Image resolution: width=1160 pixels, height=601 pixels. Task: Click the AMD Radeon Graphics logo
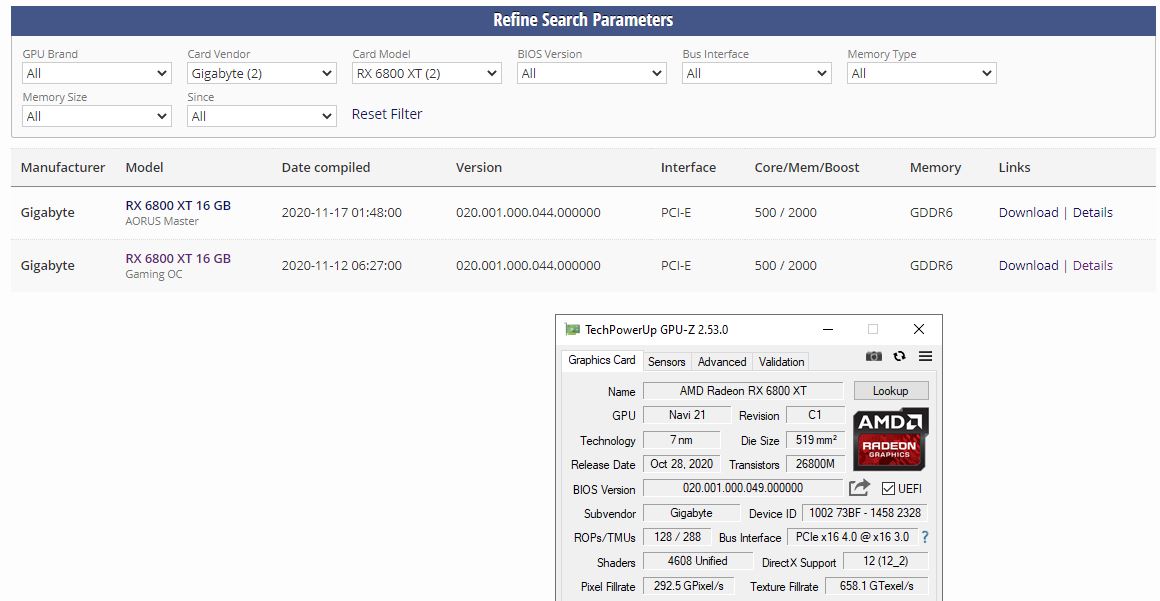pyautogui.click(x=890, y=438)
